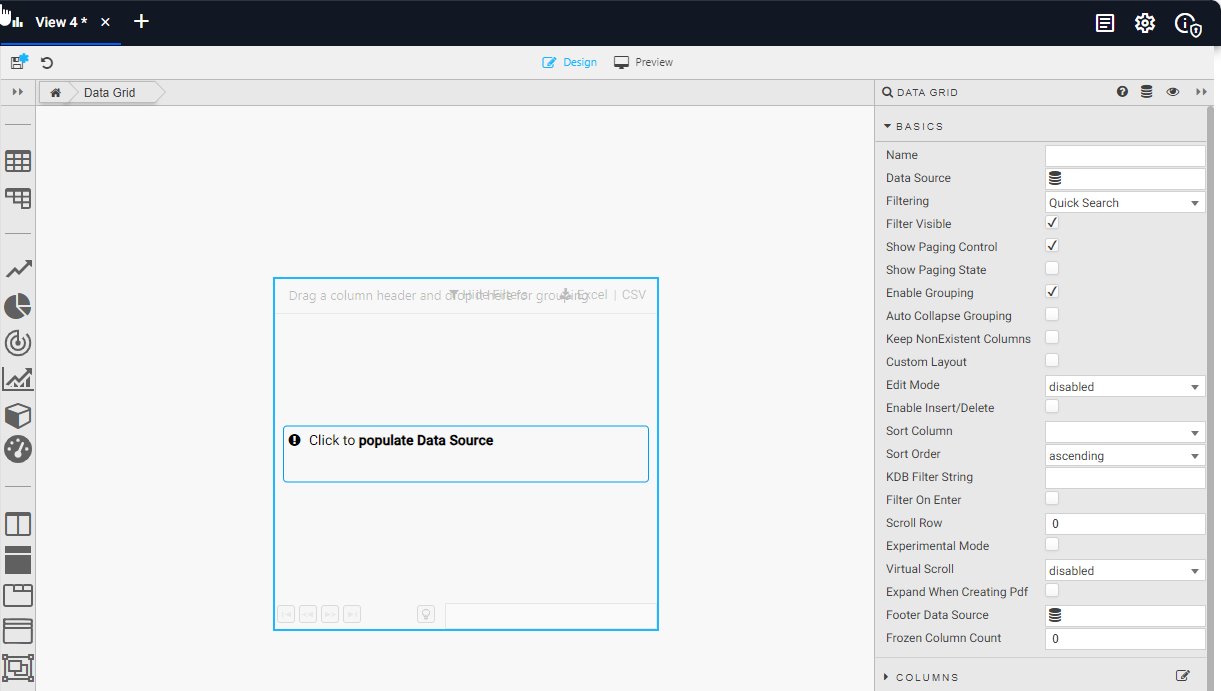Add the tab control layout component
The width and height of the screenshot is (1221, 691).
click(x=18, y=595)
